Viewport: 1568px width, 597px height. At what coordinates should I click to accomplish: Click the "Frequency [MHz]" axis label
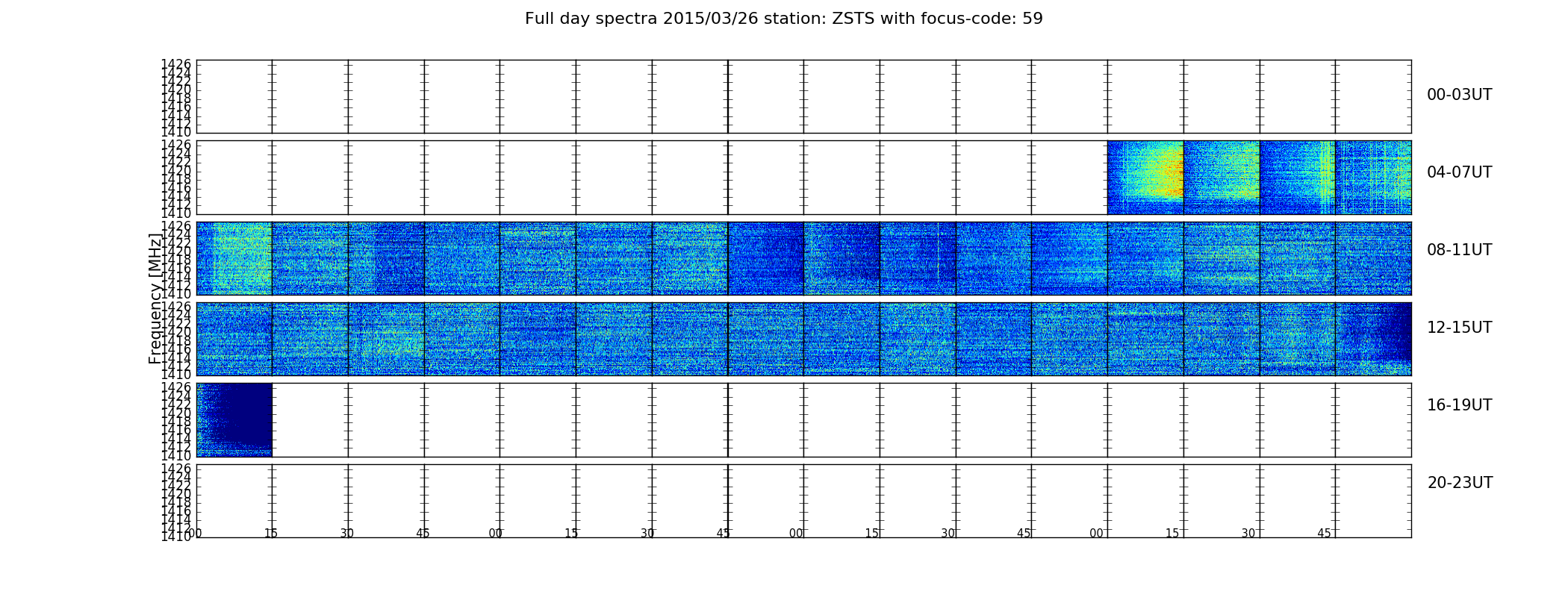[x=155, y=298]
